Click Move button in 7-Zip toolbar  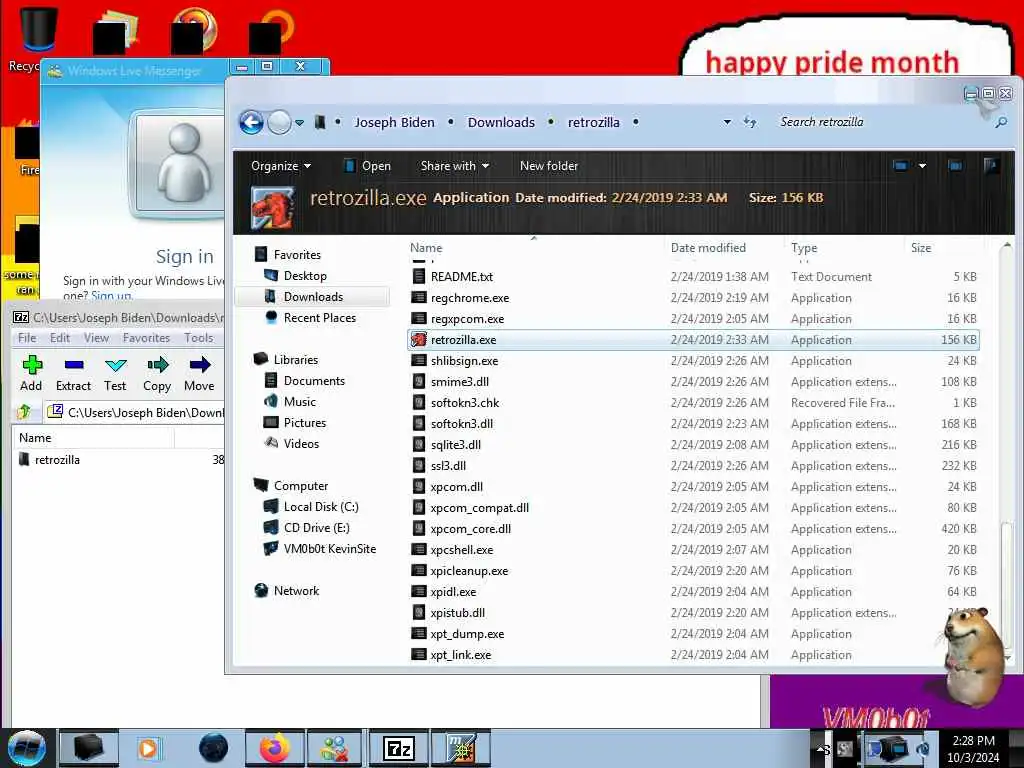(x=199, y=374)
